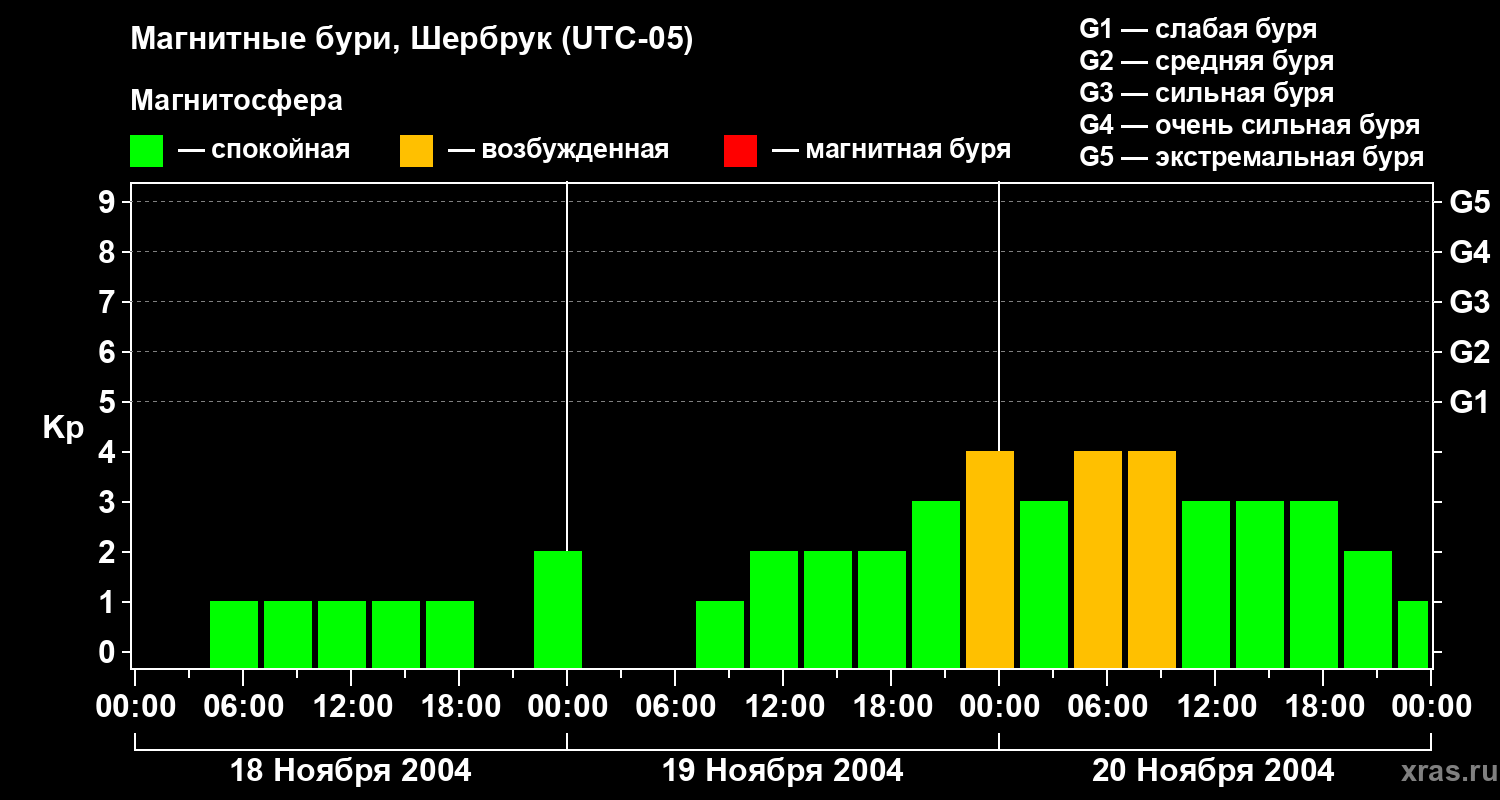Viewport: 1500px width, 800px height.
Task: Click the '18 Ноября 2004' date label
Action: [x=351, y=771]
